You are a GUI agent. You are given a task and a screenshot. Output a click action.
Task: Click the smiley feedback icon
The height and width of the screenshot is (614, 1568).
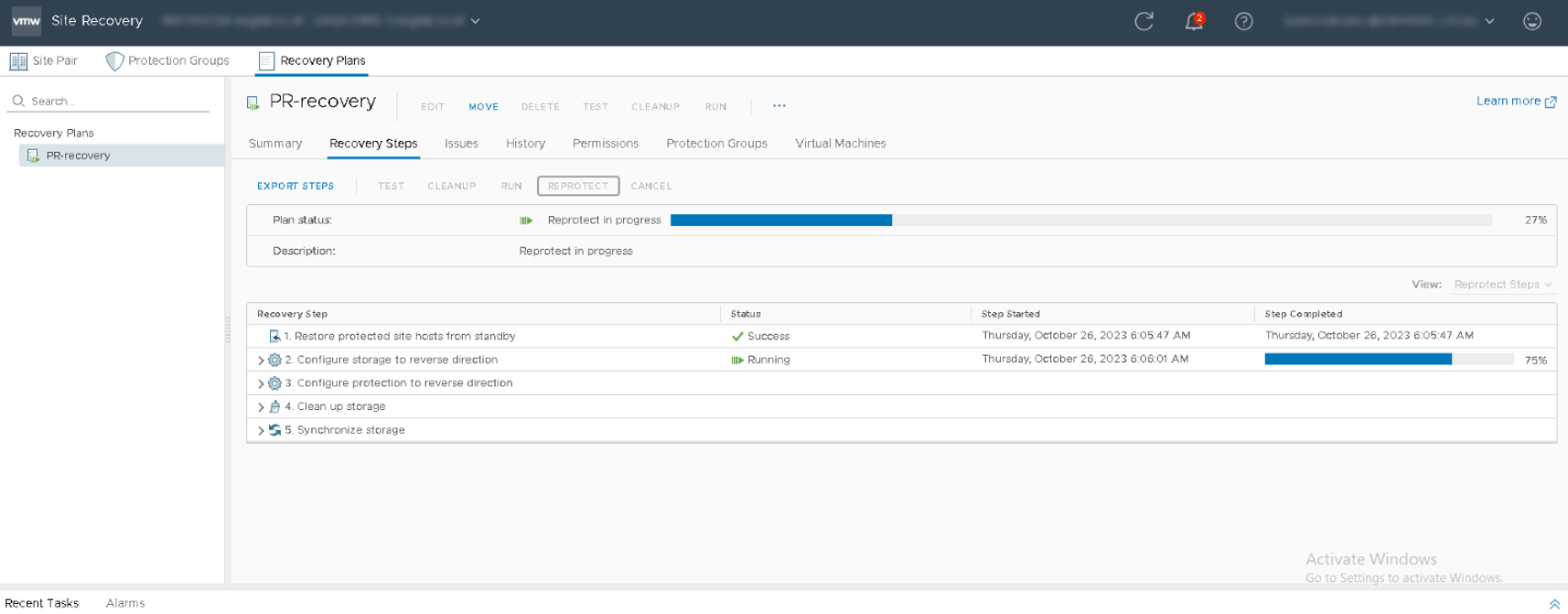pos(1532,21)
